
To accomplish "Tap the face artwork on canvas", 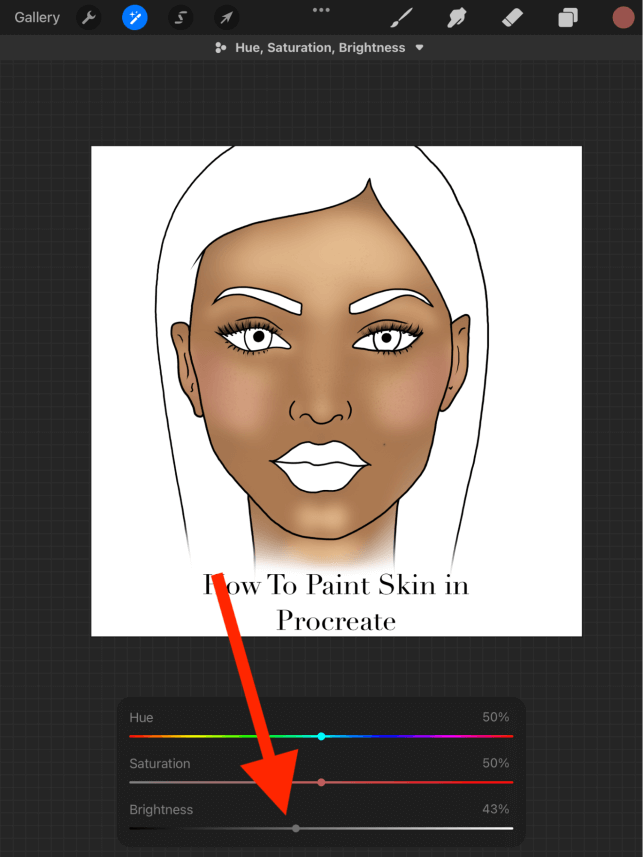I will coord(323,358).
